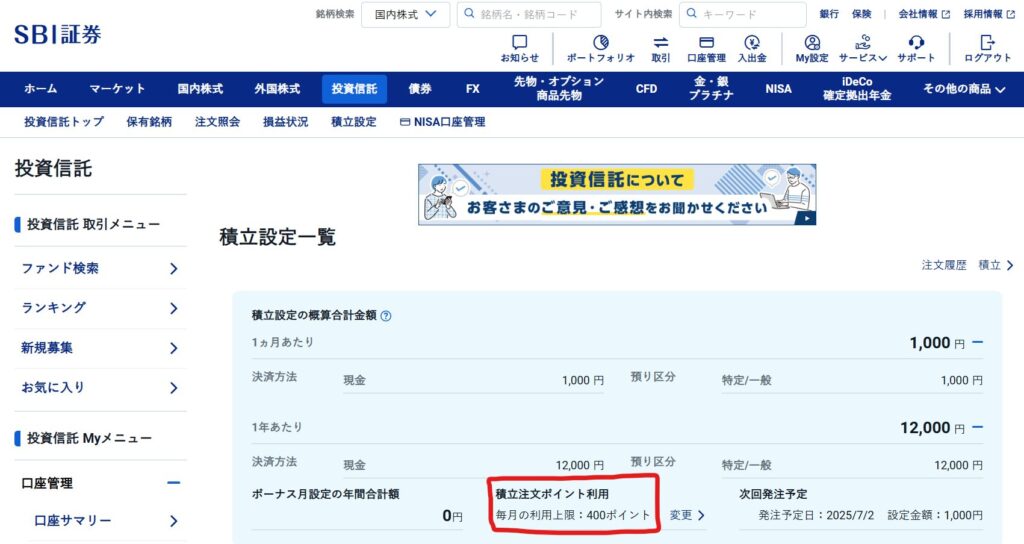Open ファンド検索 in sidebar
Screen dimensions: 1024x544
100,268
